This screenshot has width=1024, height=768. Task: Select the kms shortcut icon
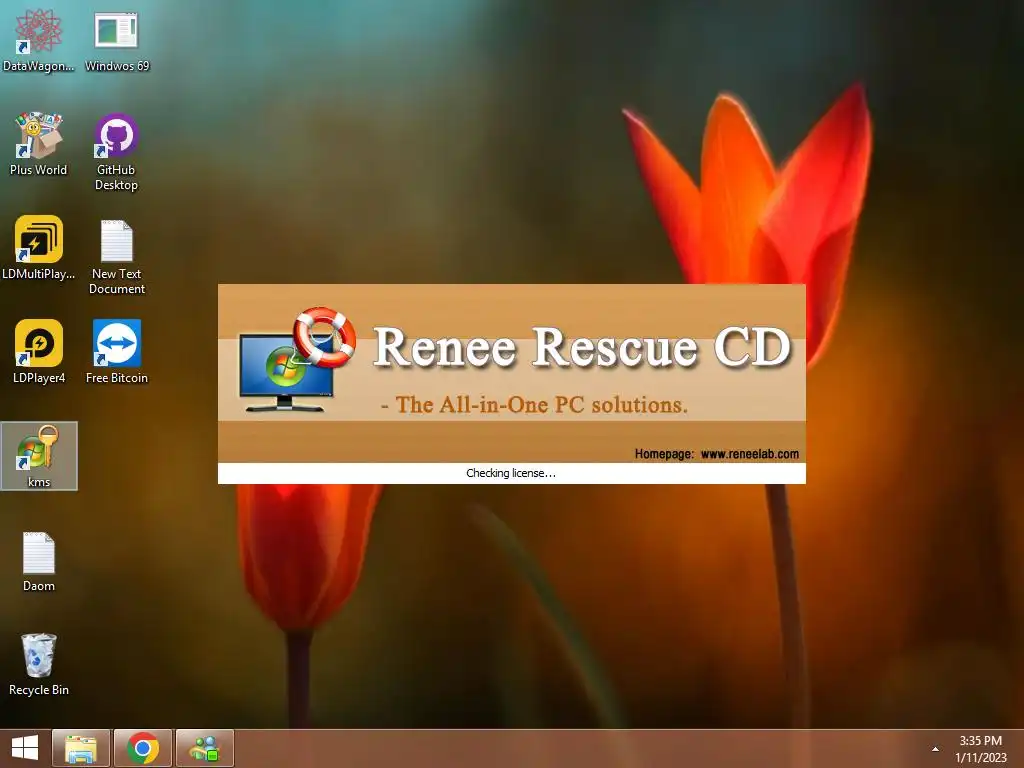pyautogui.click(x=39, y=456)
